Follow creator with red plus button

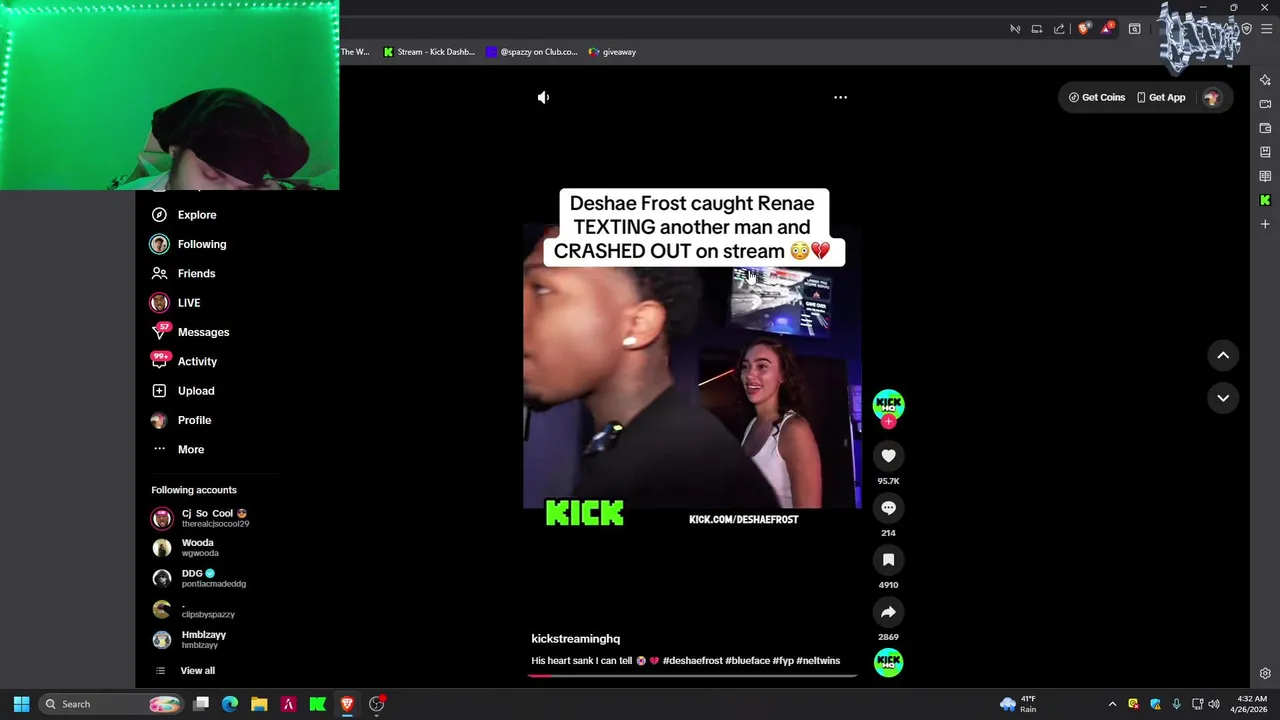point(888,422)
